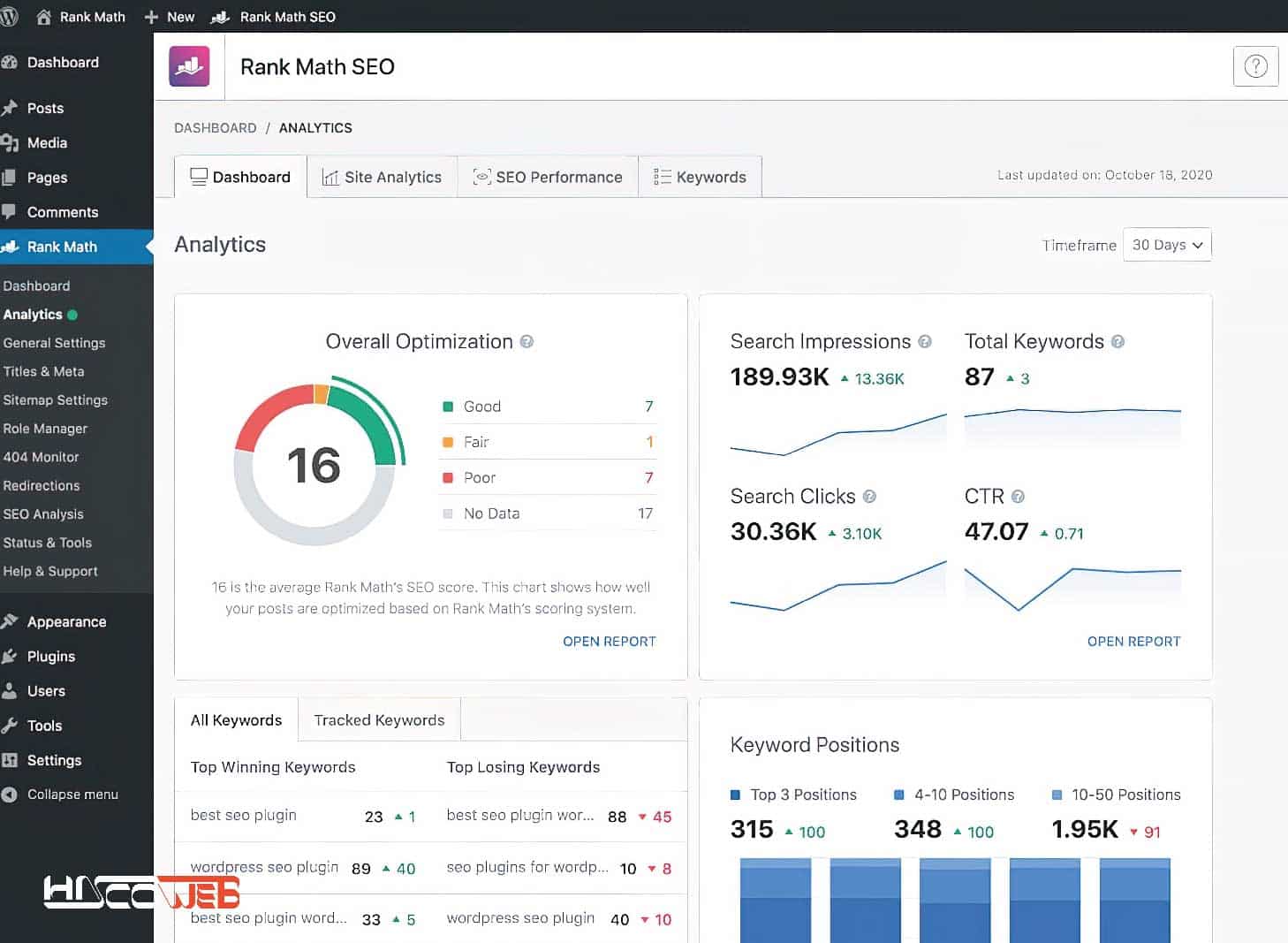The height and width of the screenshot is (943, 1288).
Task: Click the plus New icon in admin bar
Action: 151,17
